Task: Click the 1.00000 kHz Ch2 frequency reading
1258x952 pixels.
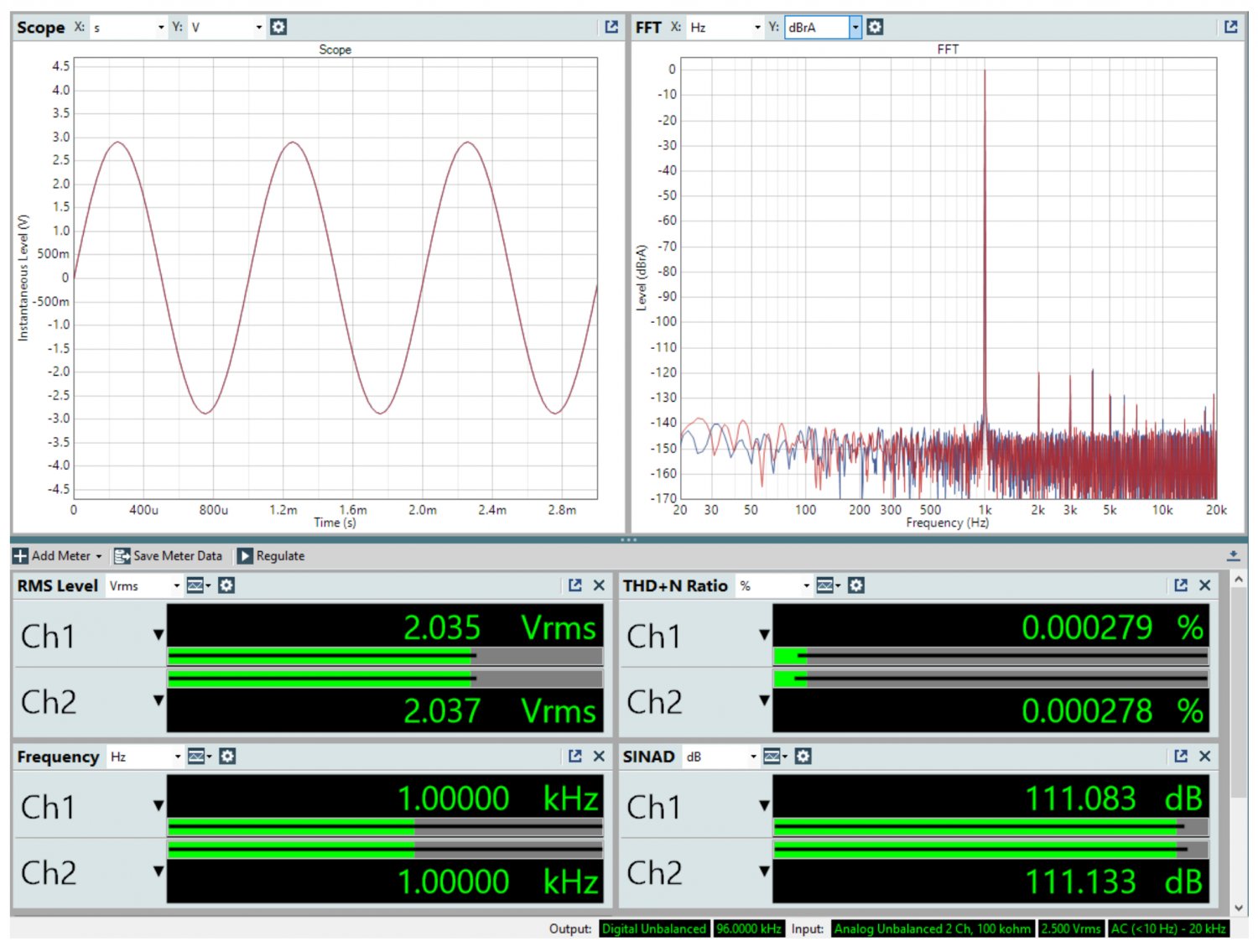Action: (498, 882)
